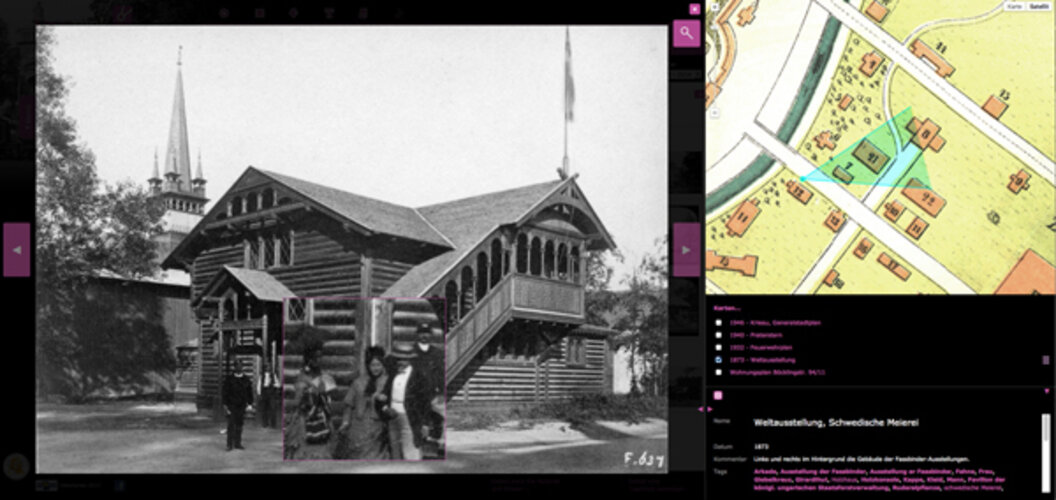The image size is (1056, 500).
Task: Click the highlighted group of people in photo
Action: click(364, 379)
